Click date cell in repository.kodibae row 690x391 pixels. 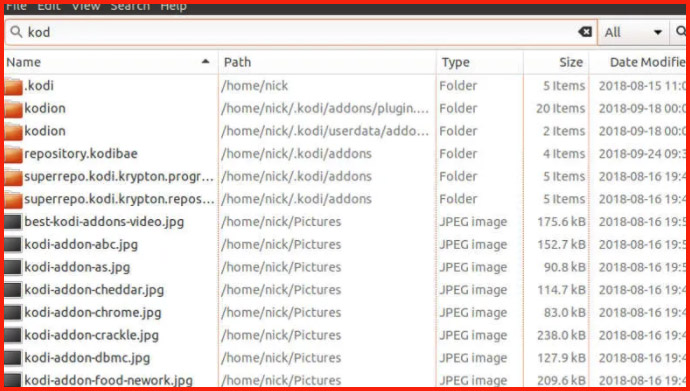[x=642, y=154]
